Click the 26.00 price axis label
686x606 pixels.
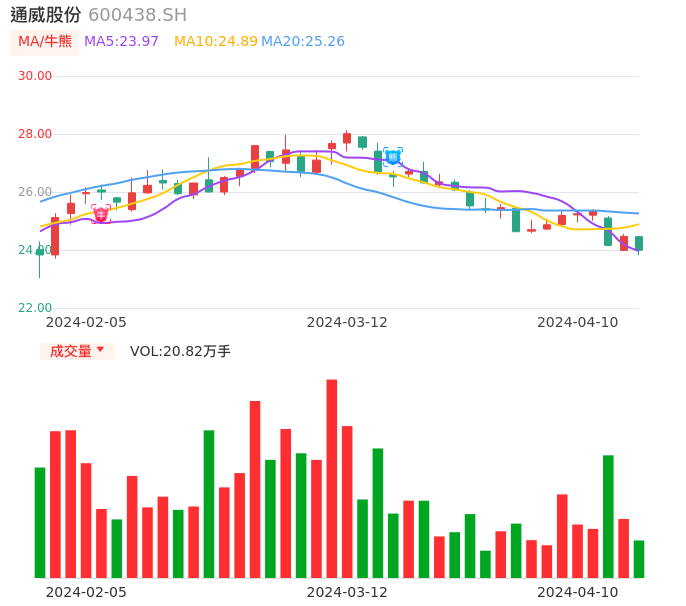pyautogui.click(x=35, y=192)
